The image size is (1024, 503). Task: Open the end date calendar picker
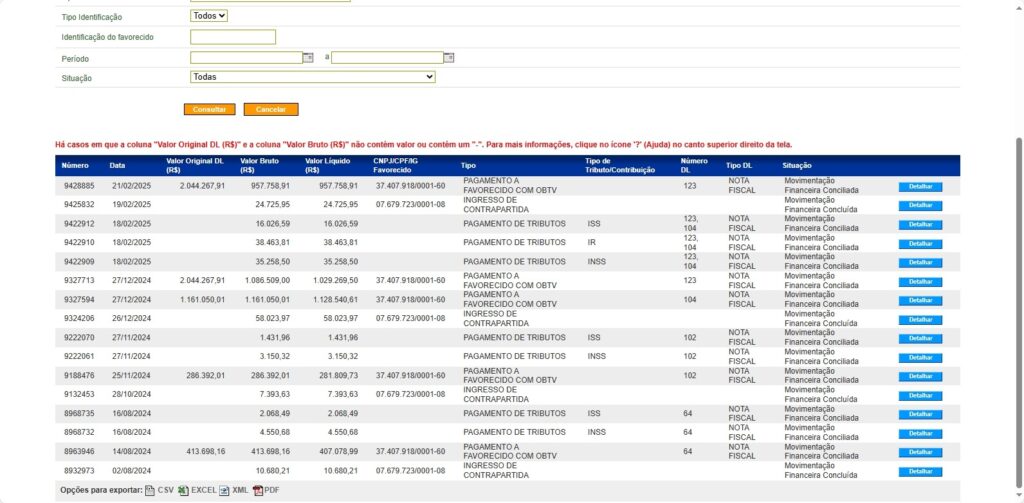(449, 58)
